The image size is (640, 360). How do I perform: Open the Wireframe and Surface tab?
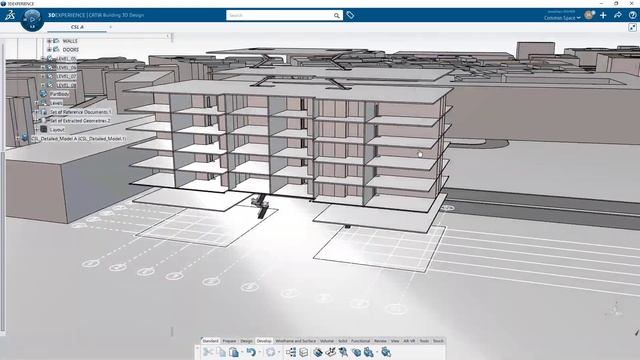tap(296, 341)
